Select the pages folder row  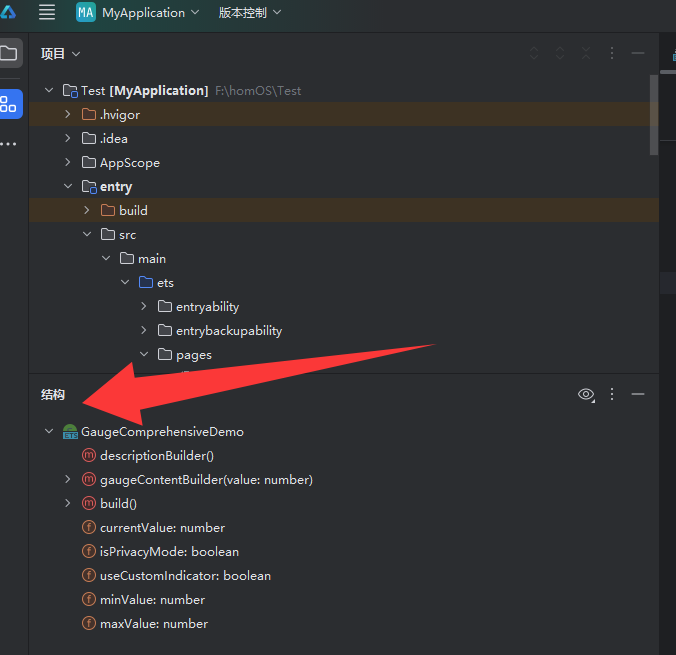tap(344, 355)
